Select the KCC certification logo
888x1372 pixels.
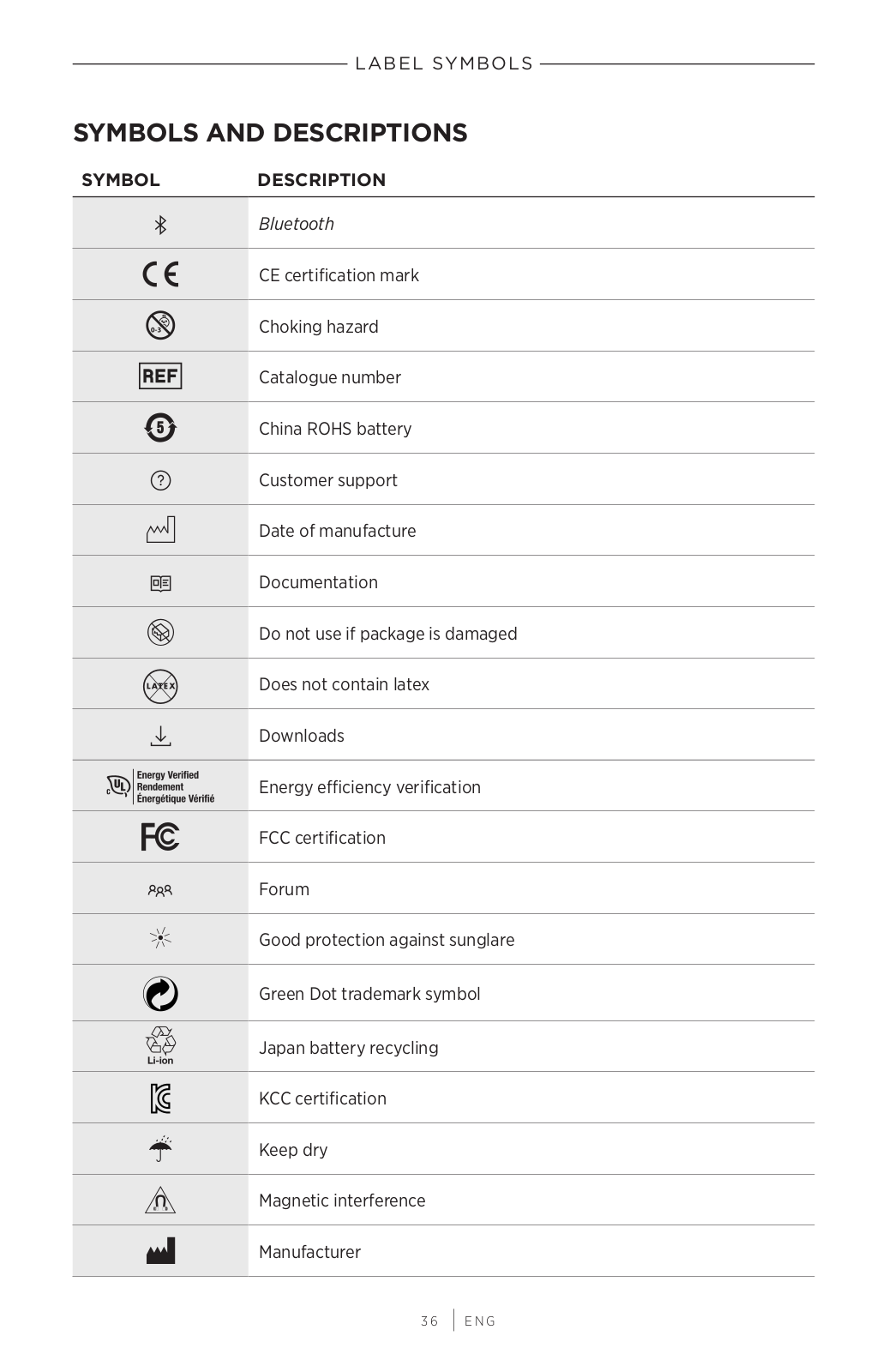tap(160, 1098)
